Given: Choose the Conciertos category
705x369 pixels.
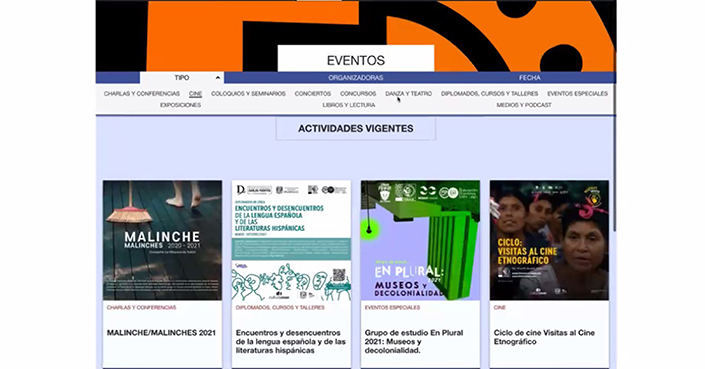Looking at the screenshot, I should [312, 93].
